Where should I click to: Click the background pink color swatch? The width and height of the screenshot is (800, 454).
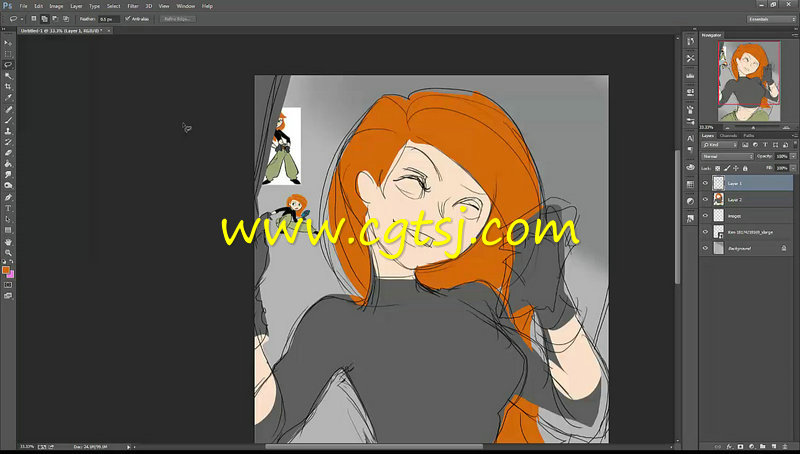point(11,275)
